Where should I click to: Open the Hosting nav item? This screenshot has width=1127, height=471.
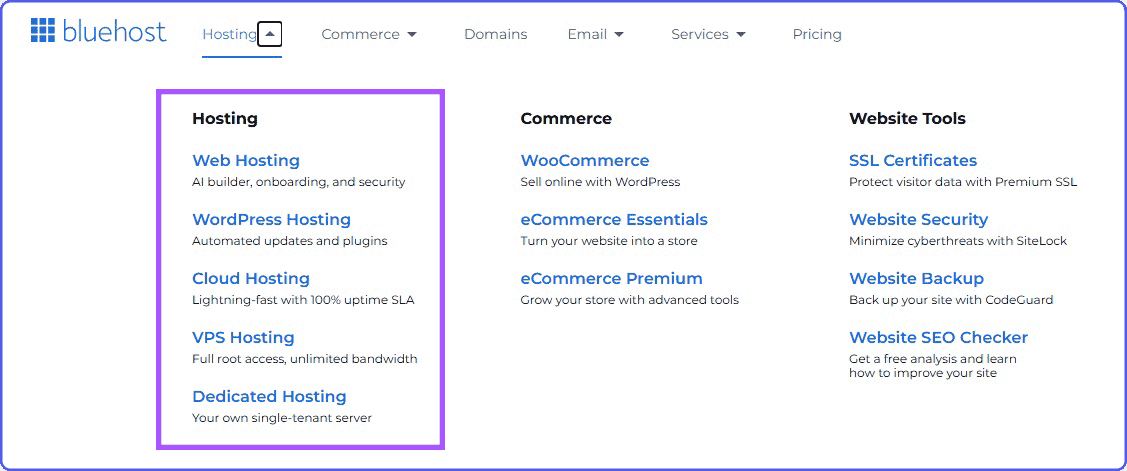tap(229, 34)
